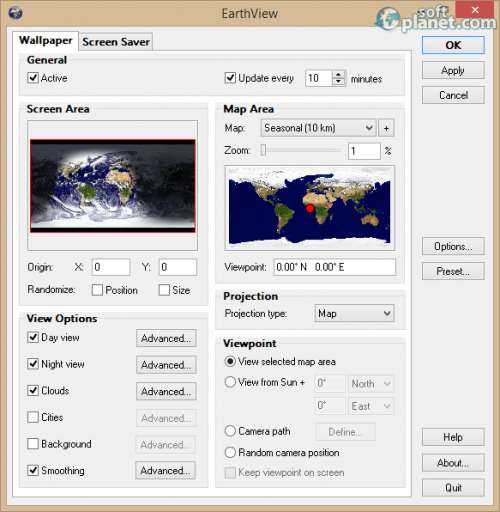The image size is (500, 512).
Task: Click the plus button next to Map dropdown
Action: [386, 128]
